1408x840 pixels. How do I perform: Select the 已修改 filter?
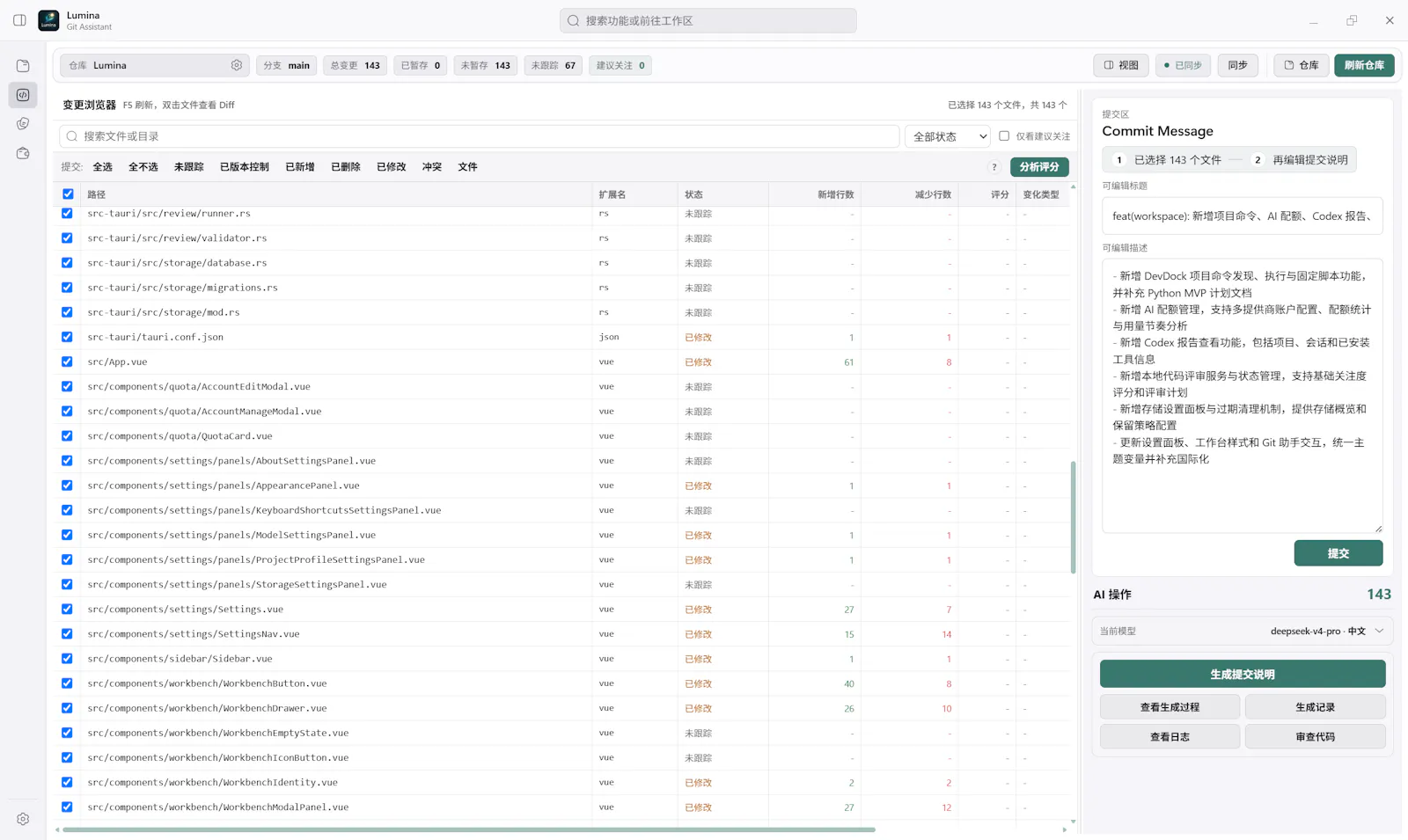pyautogui.click(x=392, y=167)
